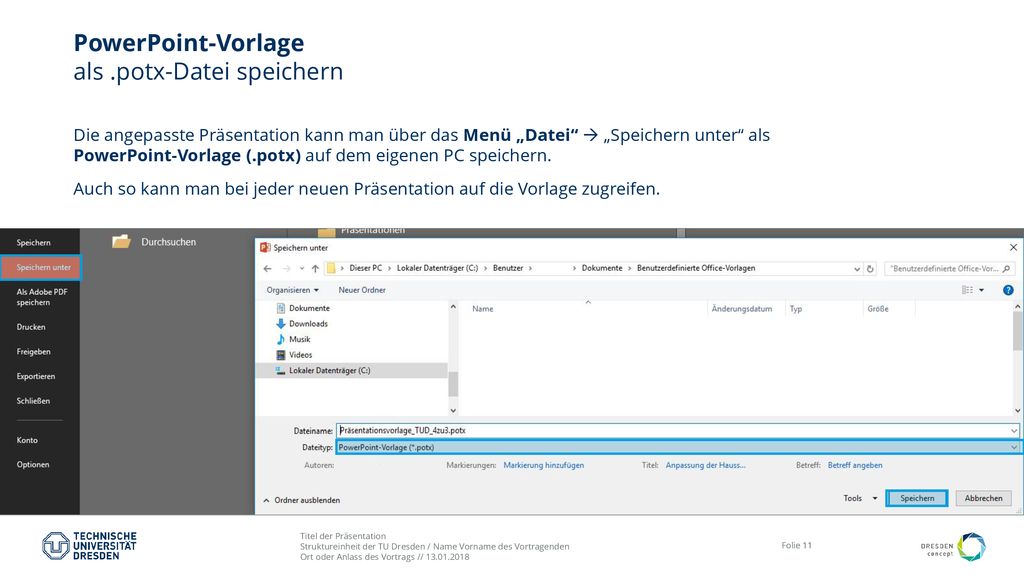Sort files by the Name column
Viewport: 1024px width, 576px height.
[483, 309]
